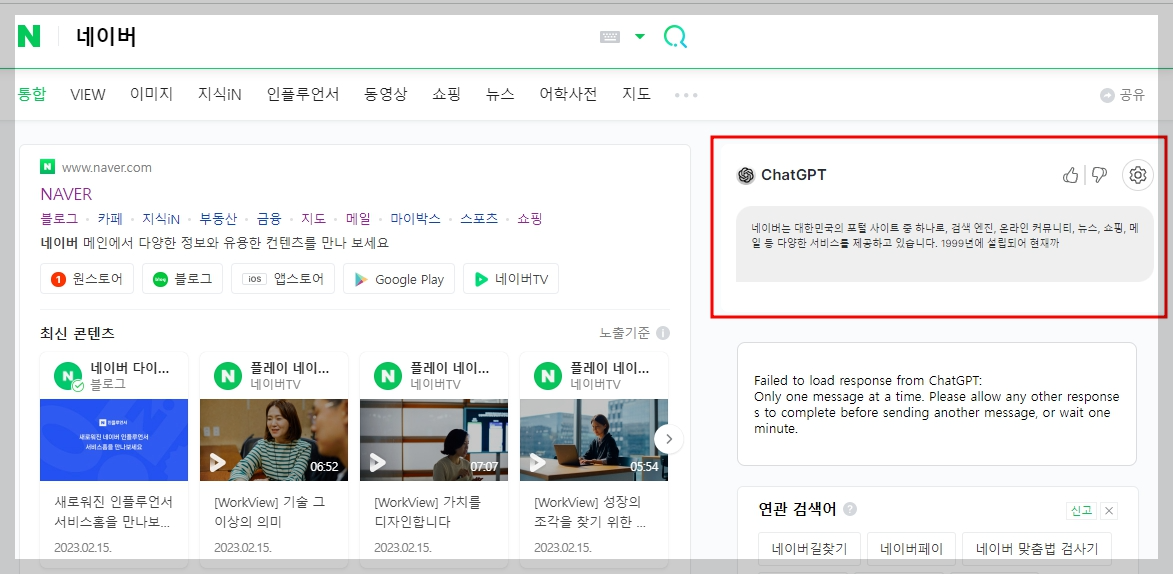This screenshot has height=574, width=1173.
Task: Click the ChatGPT answer text bubble
Action: 945,244
